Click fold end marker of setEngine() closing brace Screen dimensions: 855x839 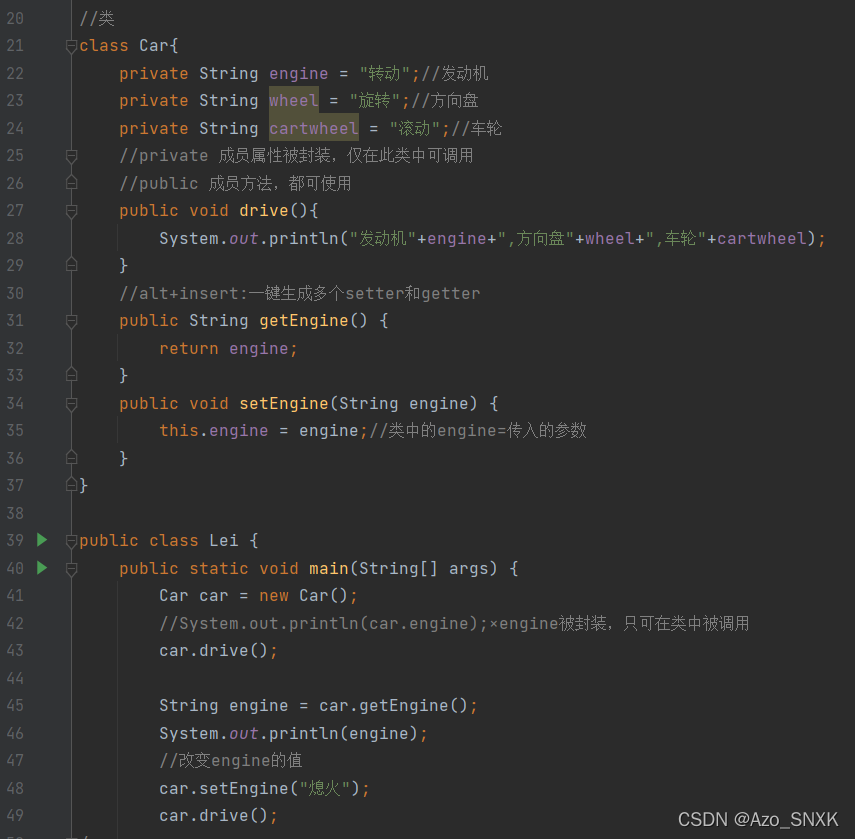coord(71,457)
